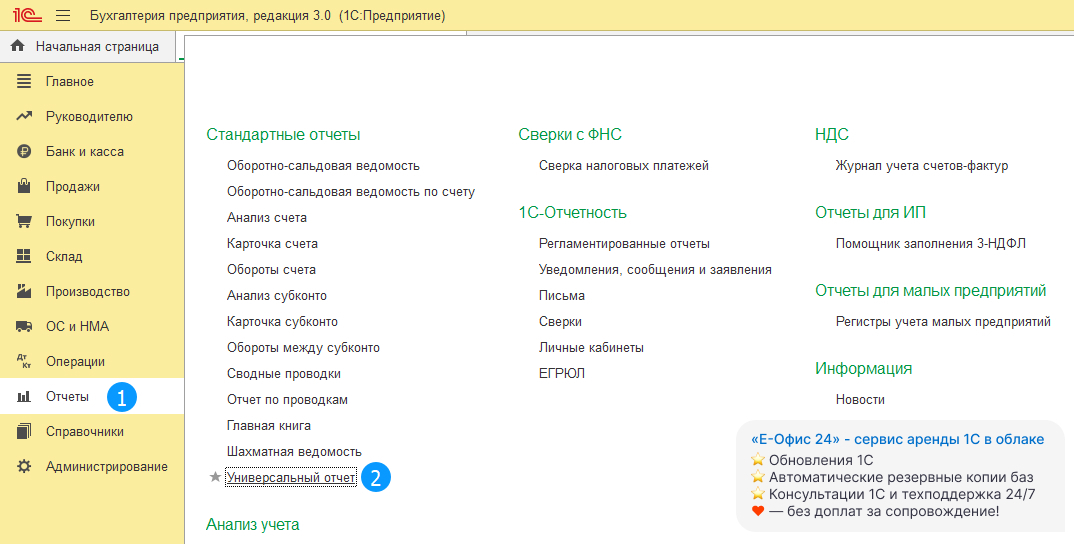Open Уведомления, сообщения и заявления
The image size is (1074, 544).
(x=655, y=270)
